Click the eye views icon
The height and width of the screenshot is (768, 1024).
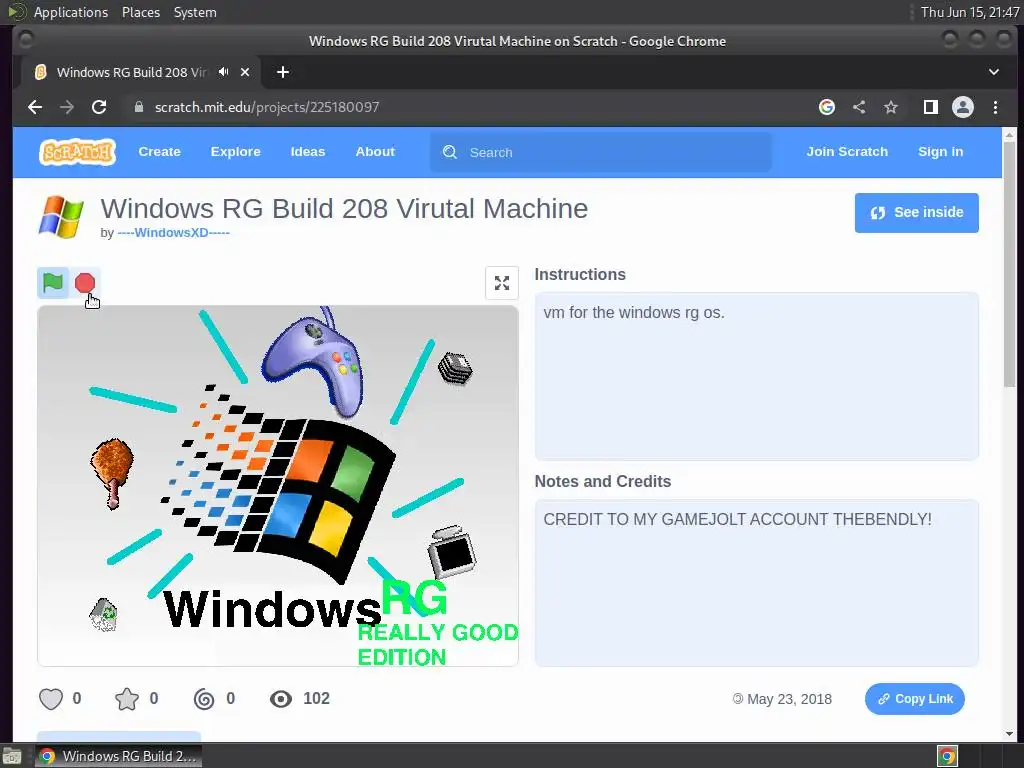[281, 699]
